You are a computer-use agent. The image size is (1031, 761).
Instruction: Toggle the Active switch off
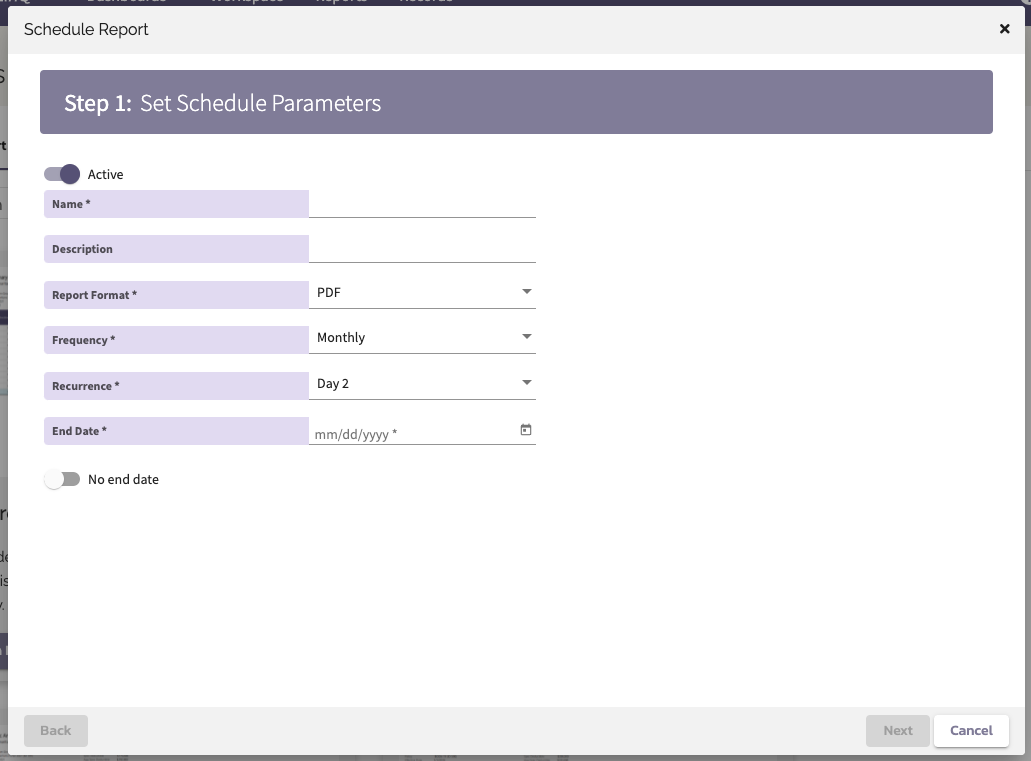click(x=62, y=174)
